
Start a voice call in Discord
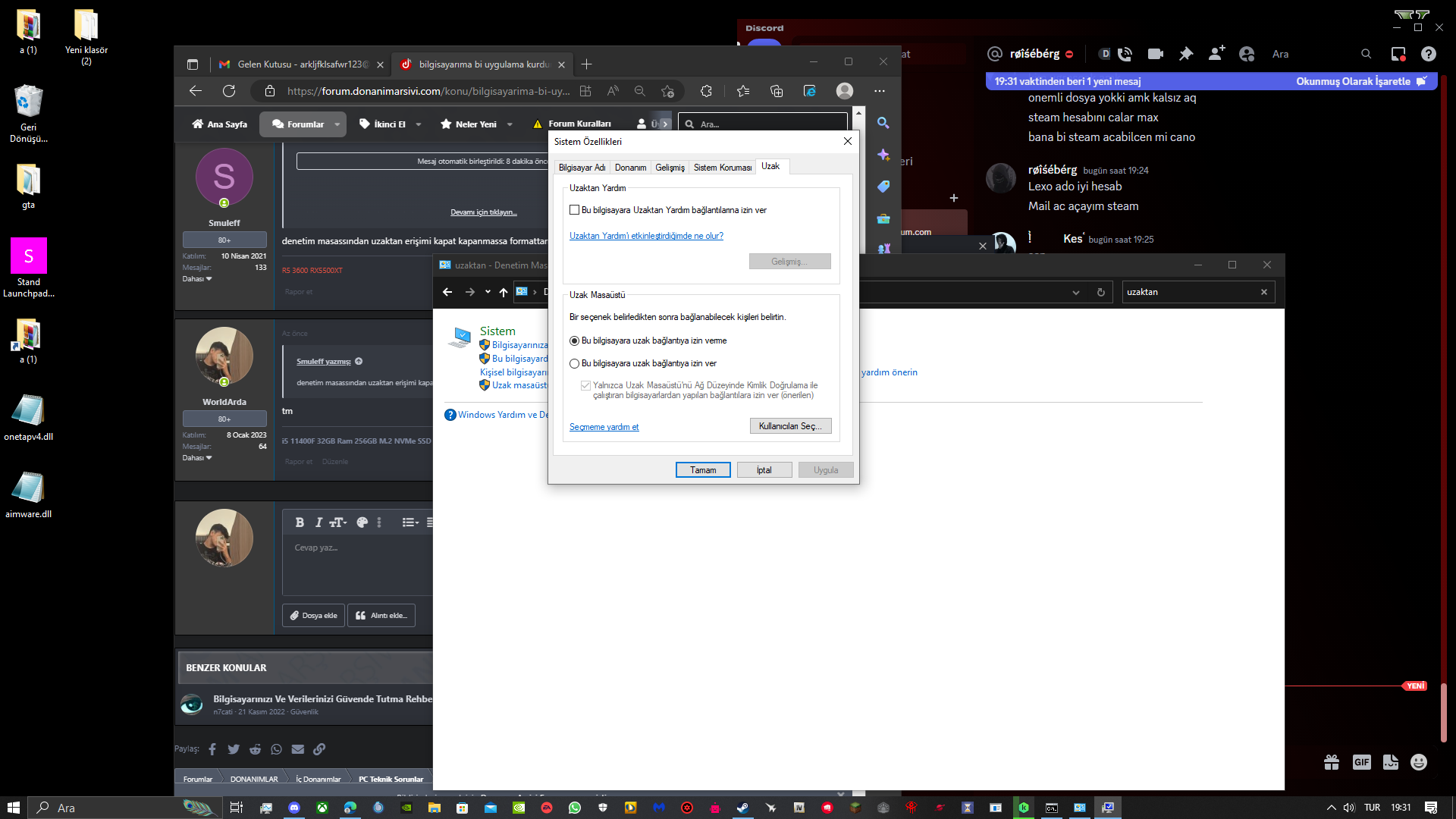point(1125,54)
